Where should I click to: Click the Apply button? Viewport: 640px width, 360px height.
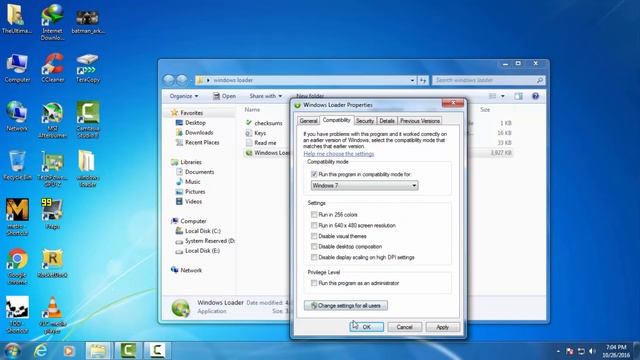(x=442, y=327)
